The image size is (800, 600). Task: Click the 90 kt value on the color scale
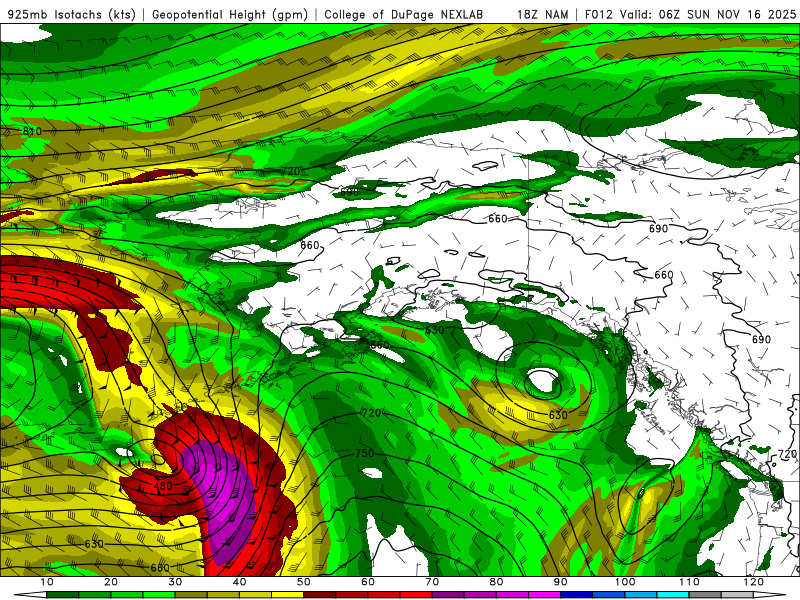(561, 582)
